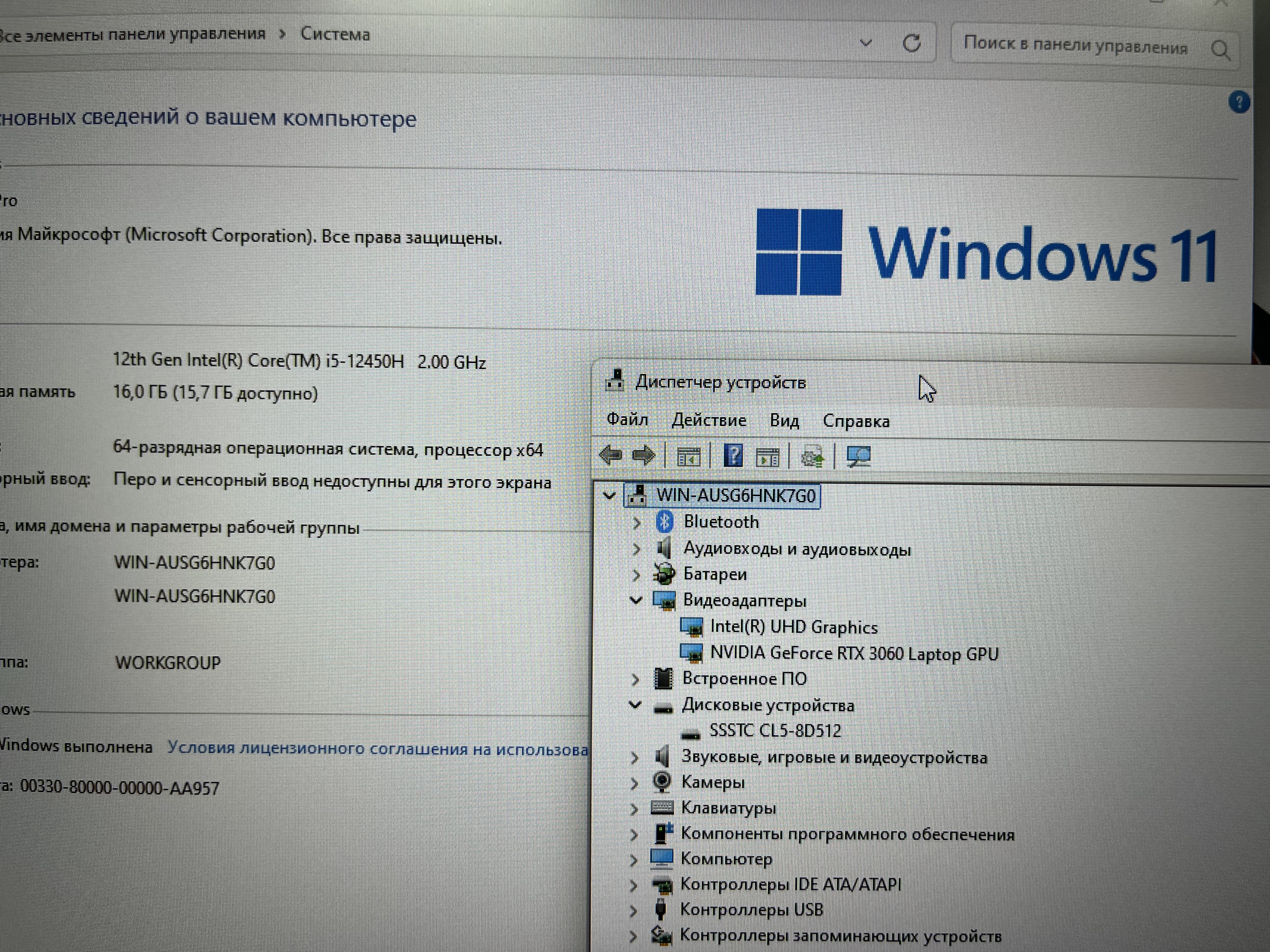Open the Действие menu
The width and height of the screenshot is (1270, 952).
coord(708,420)
